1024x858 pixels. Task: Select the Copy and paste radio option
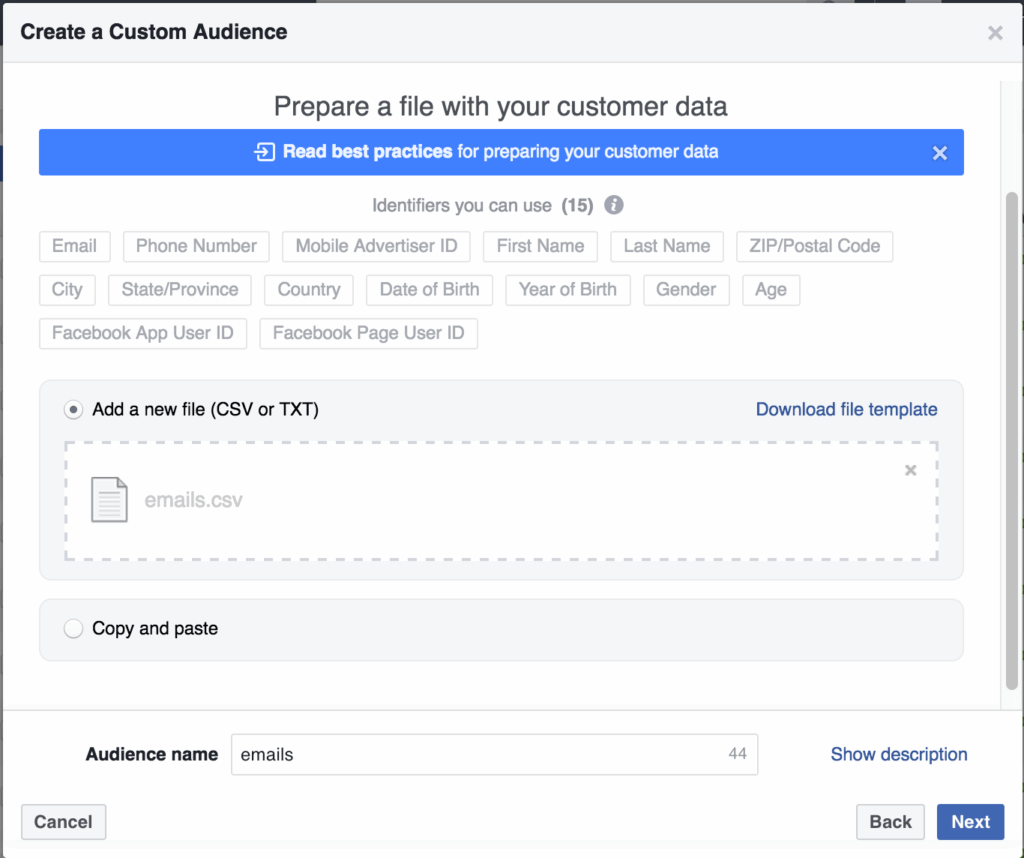[x=73, y=629]
